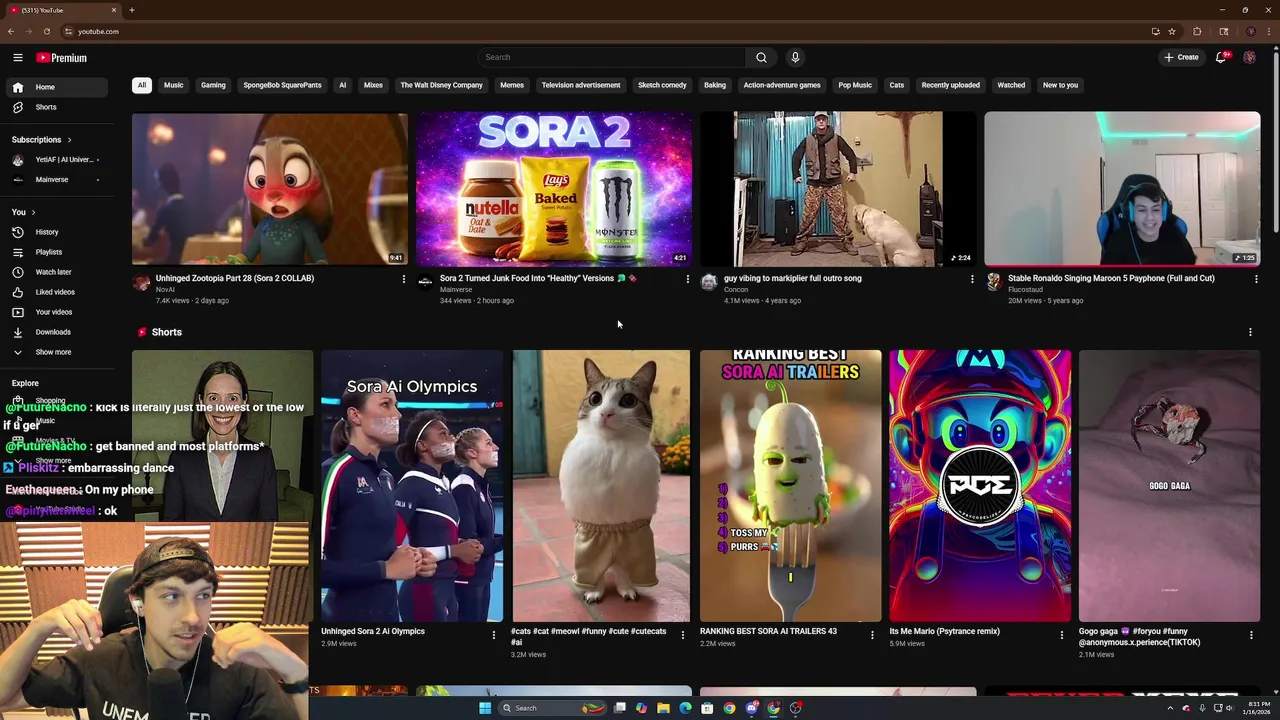
Task: Select the Memes filter chip
Action: pos(512,85)
